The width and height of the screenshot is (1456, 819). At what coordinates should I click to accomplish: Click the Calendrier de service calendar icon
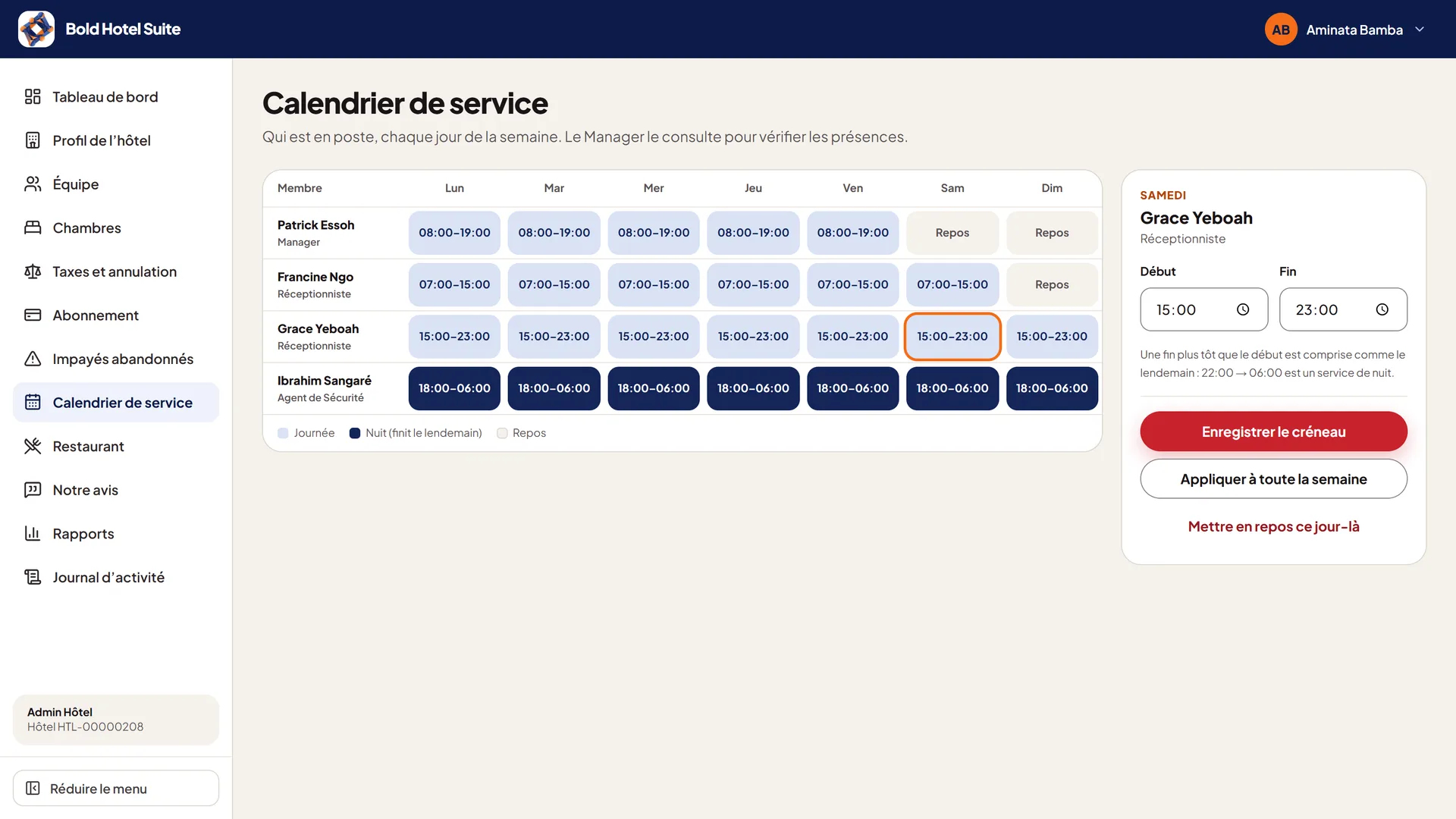[x=33, y=403]
